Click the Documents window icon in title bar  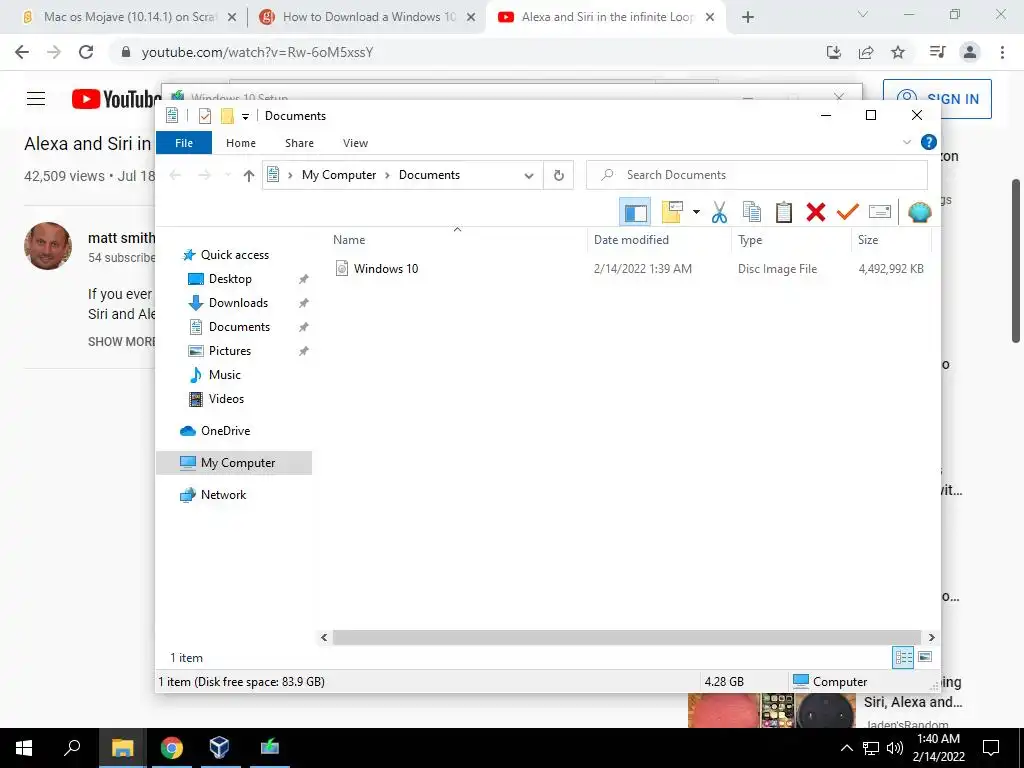pyautogui.click(x=172, y=116)
